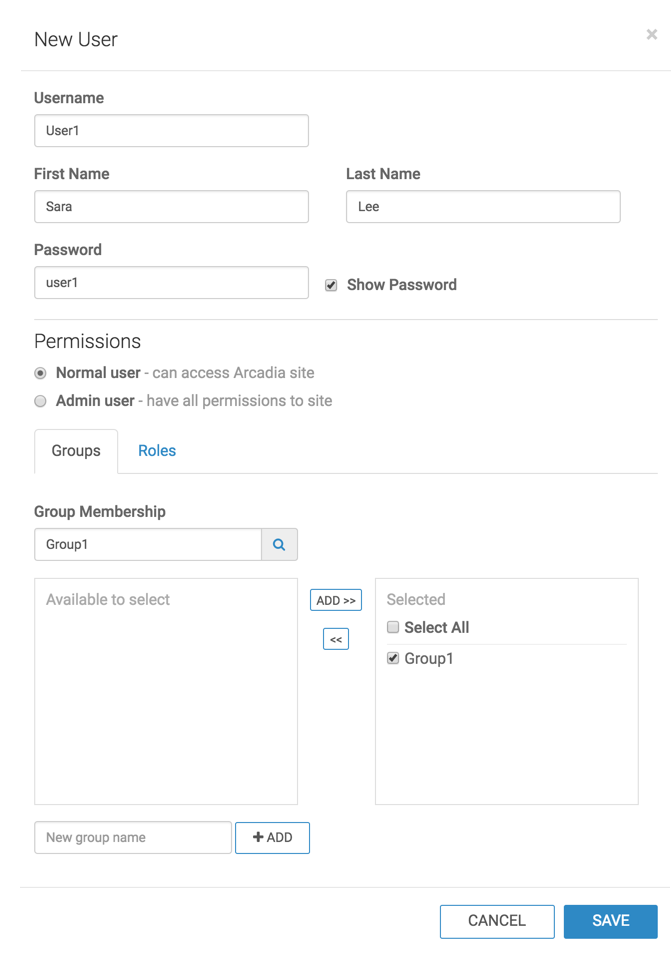This screenshot has height=953, width=671.
Task: Click the + ADD new group button
Action: pos(272,838)
